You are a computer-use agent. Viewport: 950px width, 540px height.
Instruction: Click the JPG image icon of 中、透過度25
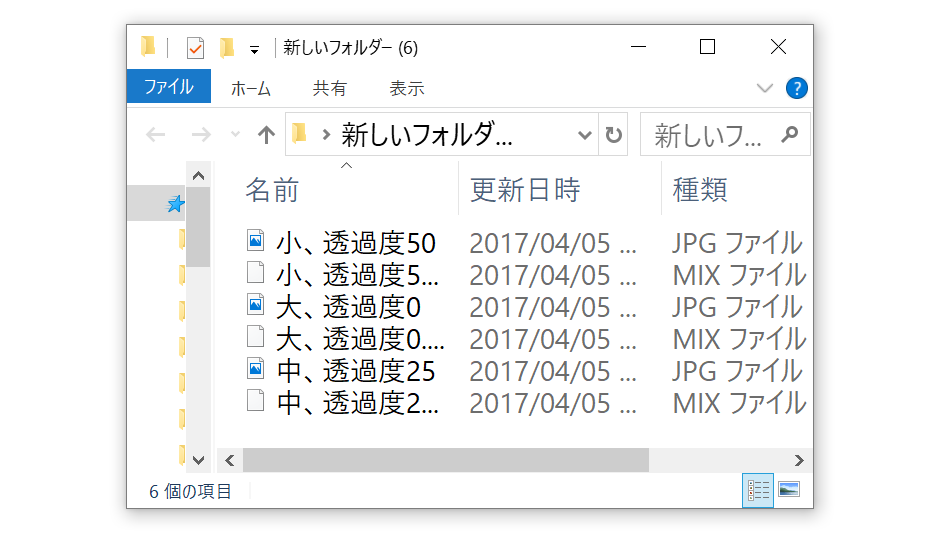click(x=256, y=368)
